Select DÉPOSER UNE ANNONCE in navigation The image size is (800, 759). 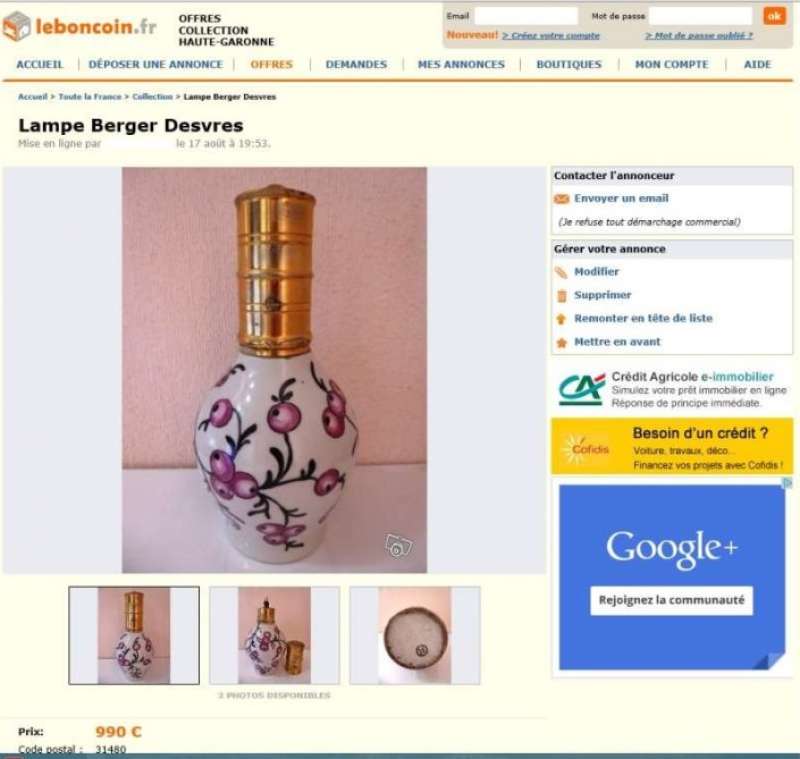(x=156, y=65)
